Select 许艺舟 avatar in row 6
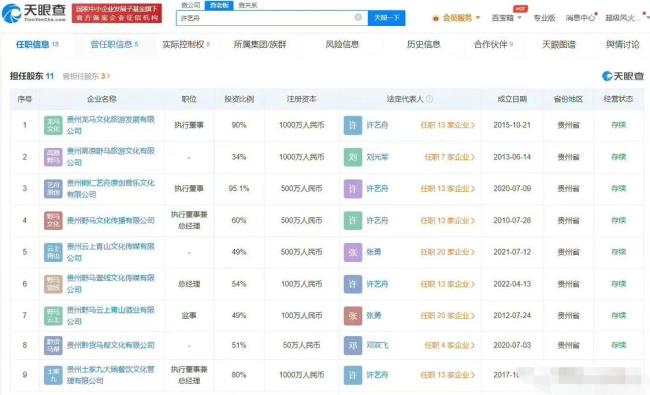Image resolution: width=650 pixels, height=395 pixels. pos(353,284)
